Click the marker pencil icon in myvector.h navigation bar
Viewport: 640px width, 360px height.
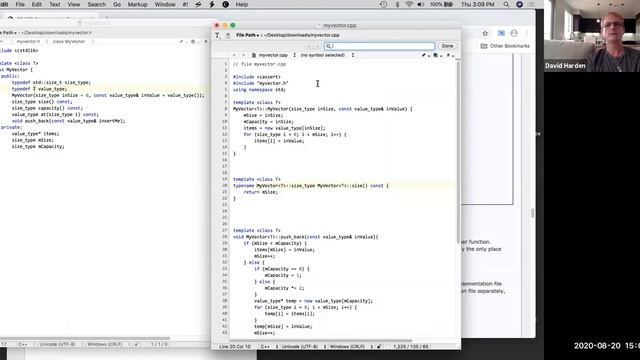point(182,42)
